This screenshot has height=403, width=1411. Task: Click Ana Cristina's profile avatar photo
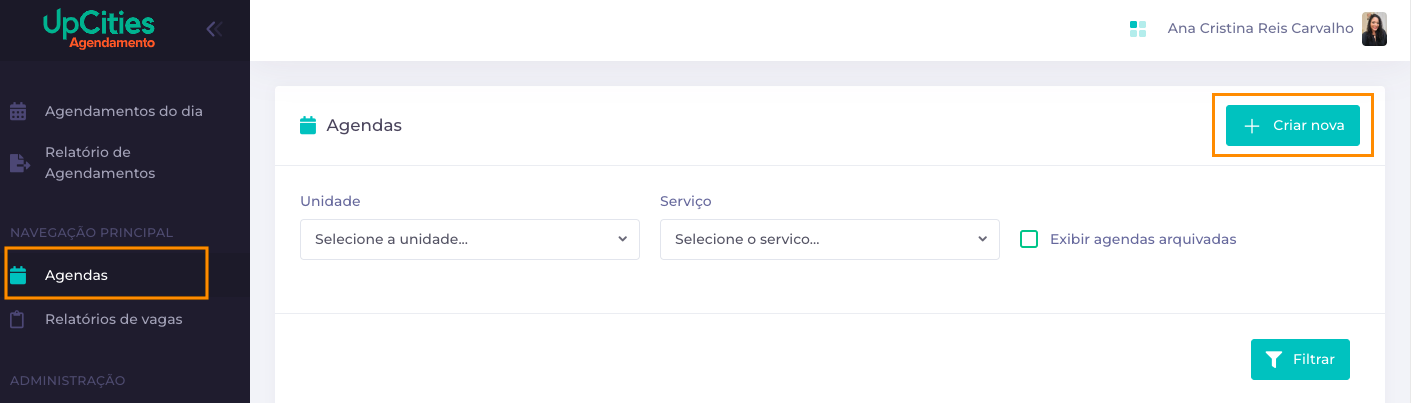1374,29
